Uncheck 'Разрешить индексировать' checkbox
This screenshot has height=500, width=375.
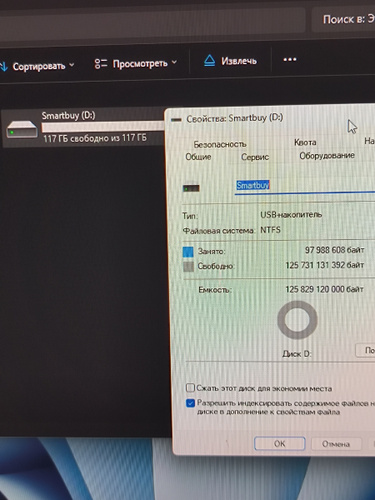pyautogui.click(x=190, y=403)
